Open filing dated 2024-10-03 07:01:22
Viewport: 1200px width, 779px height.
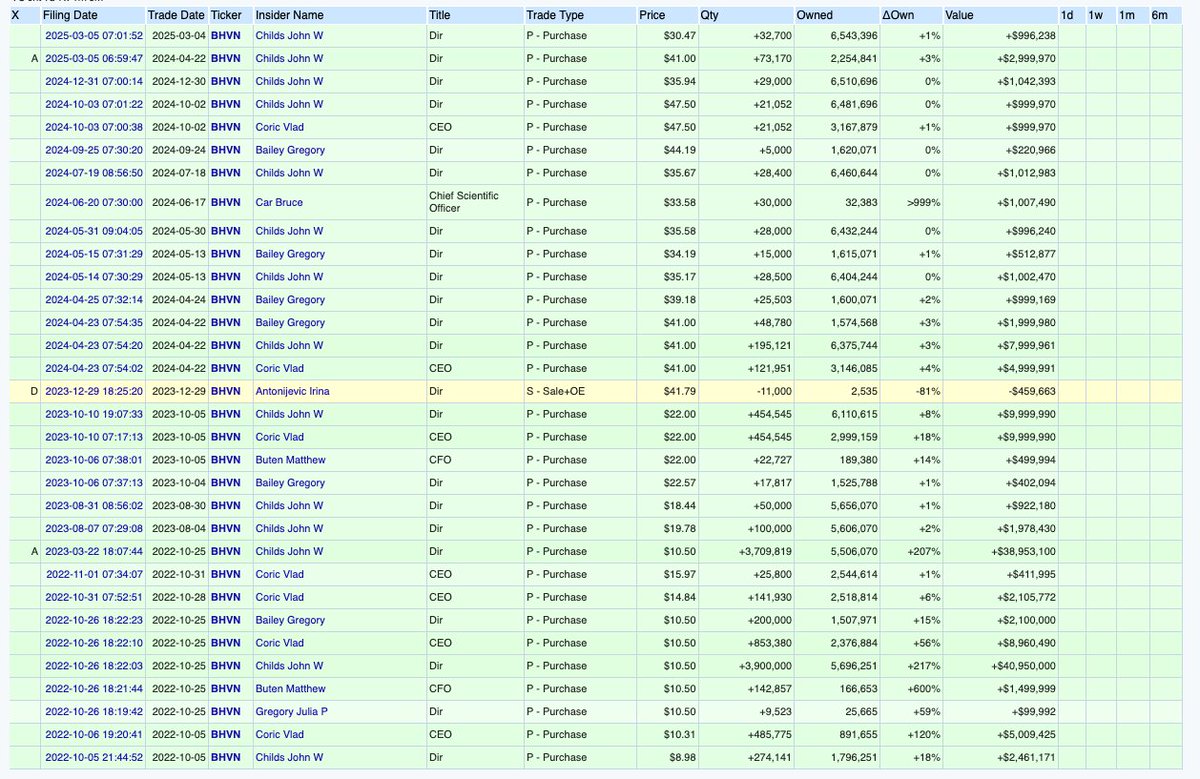pos(94,104)
